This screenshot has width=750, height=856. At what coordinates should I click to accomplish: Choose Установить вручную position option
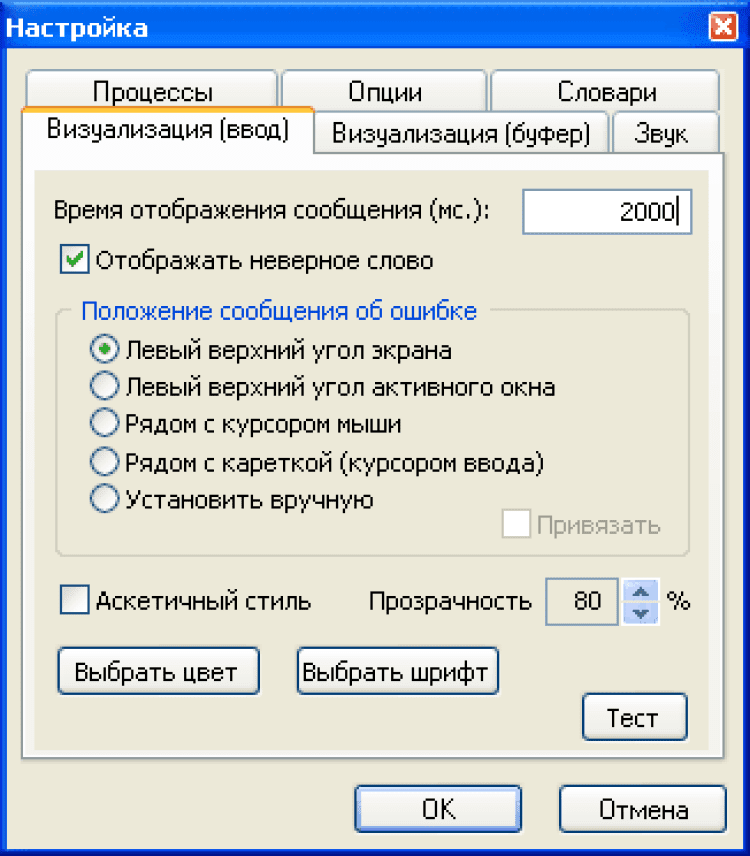(x=103, y=499)
